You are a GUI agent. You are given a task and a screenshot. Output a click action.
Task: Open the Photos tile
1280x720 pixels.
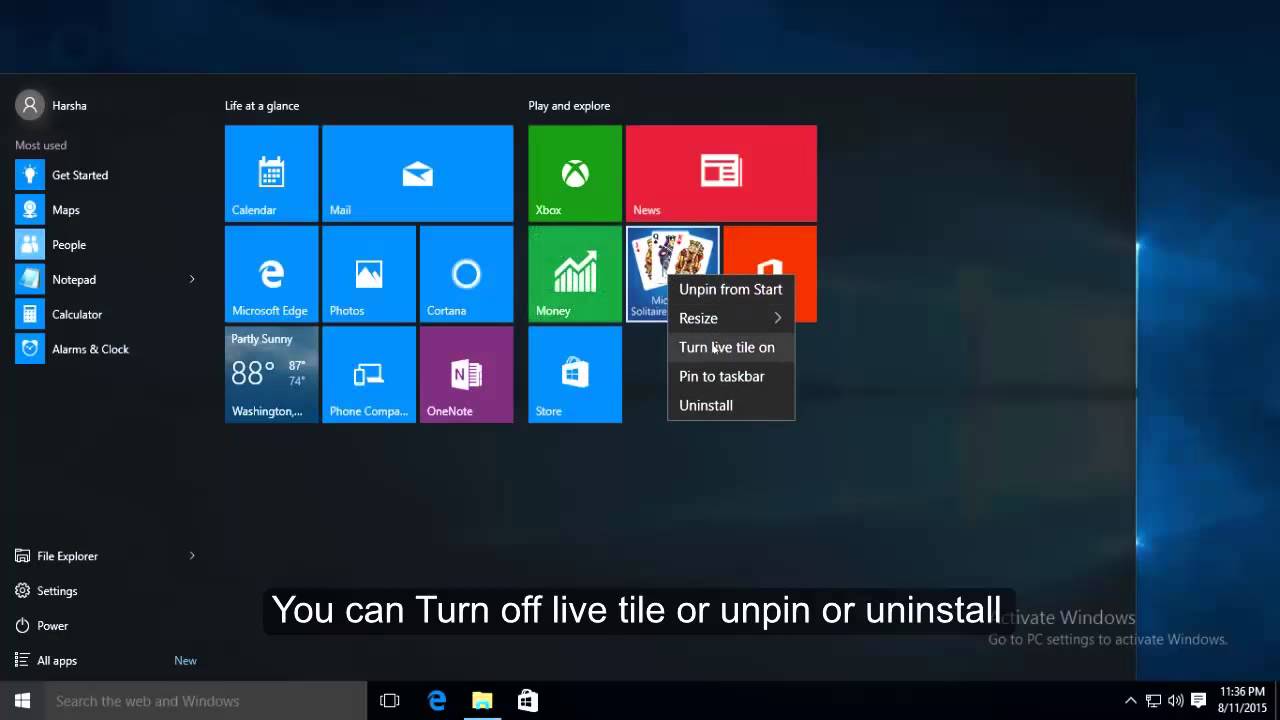[x=368, y=273]
